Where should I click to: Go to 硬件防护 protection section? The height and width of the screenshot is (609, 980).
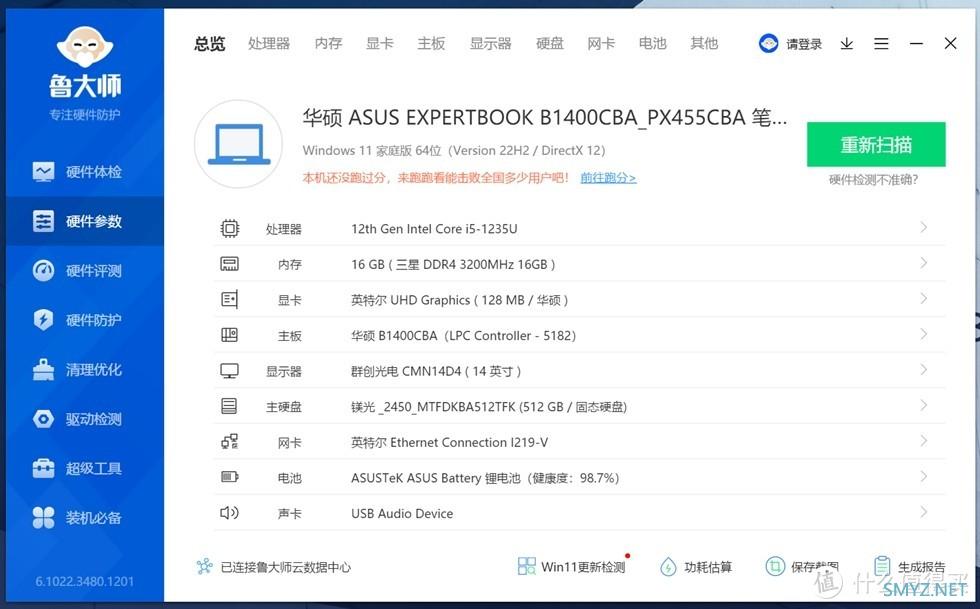(84, 320)
